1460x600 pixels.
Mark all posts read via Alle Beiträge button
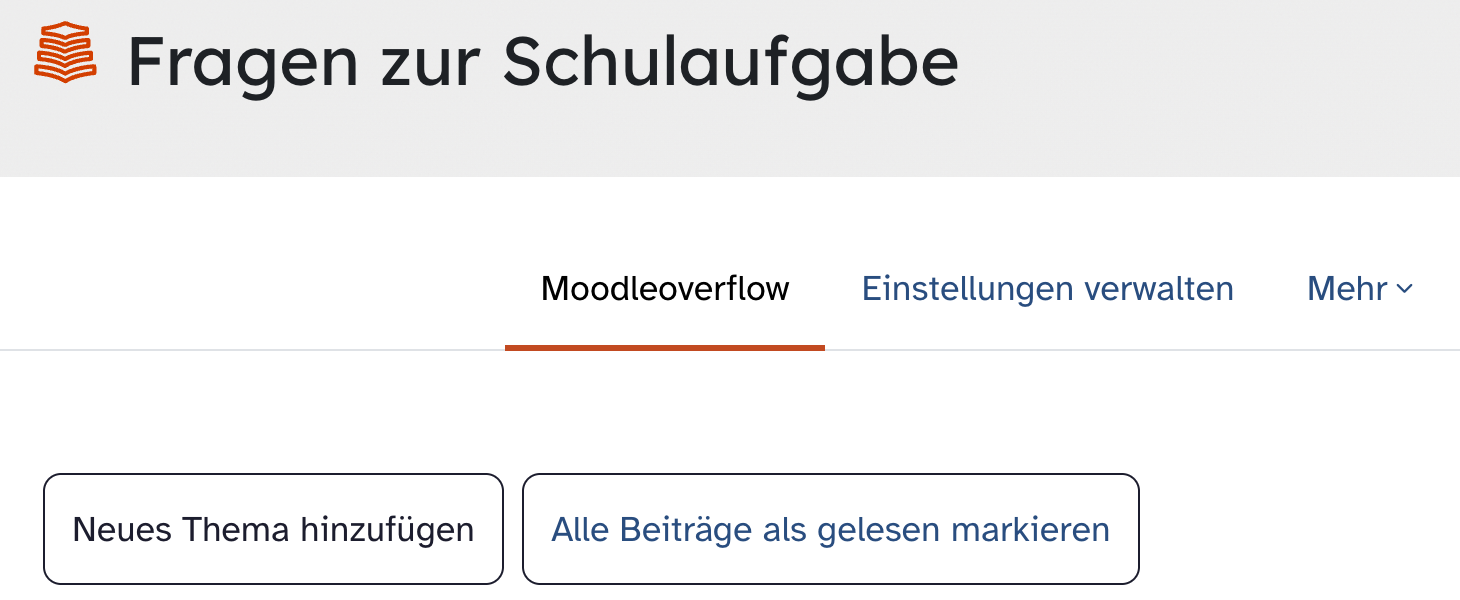830,529
